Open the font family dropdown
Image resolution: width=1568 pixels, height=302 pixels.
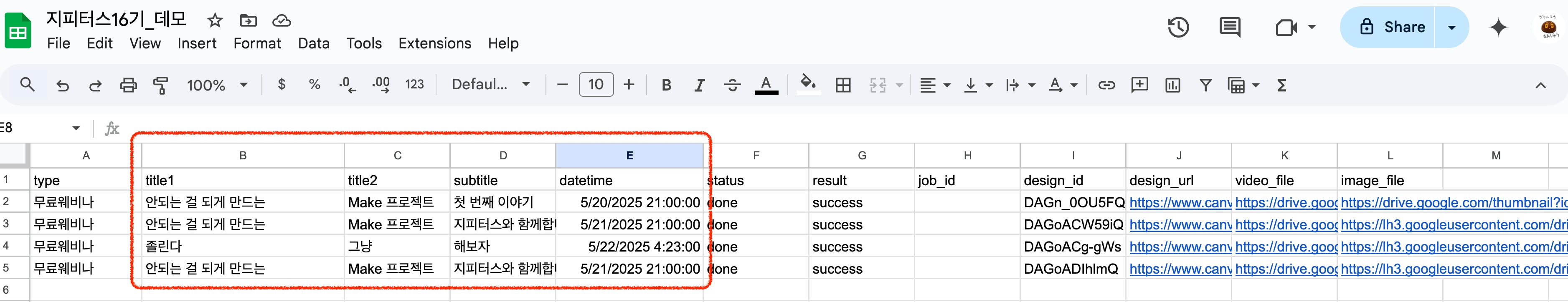(x=490, y=84)
